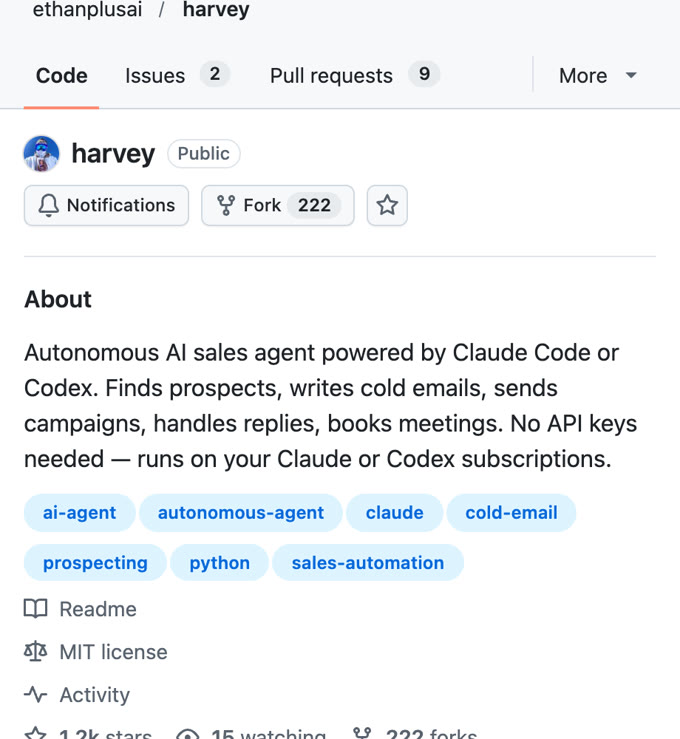Click the Notifications button

(x=107, y=205)
